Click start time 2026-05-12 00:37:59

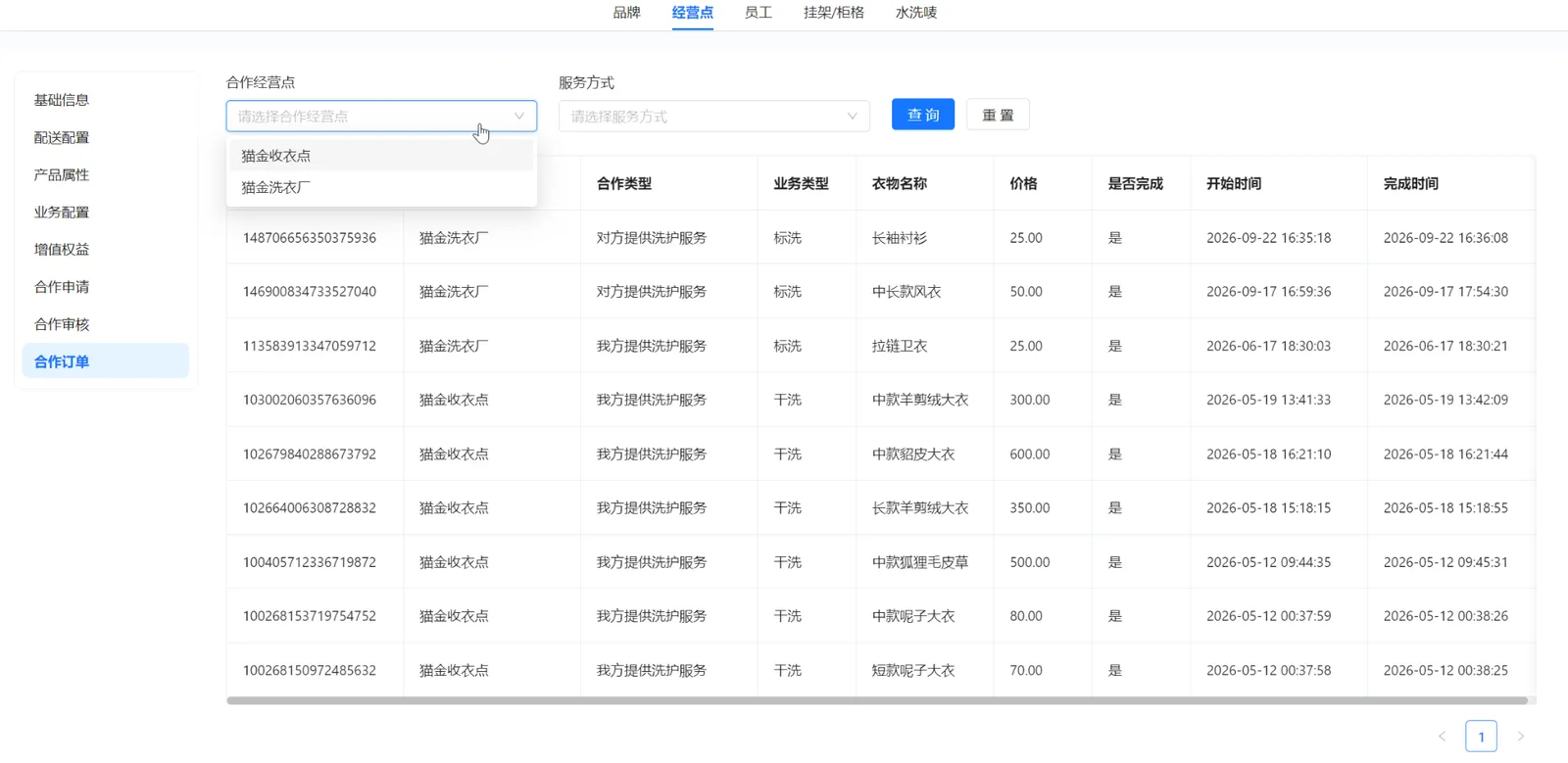click(x=1269, y=616)
